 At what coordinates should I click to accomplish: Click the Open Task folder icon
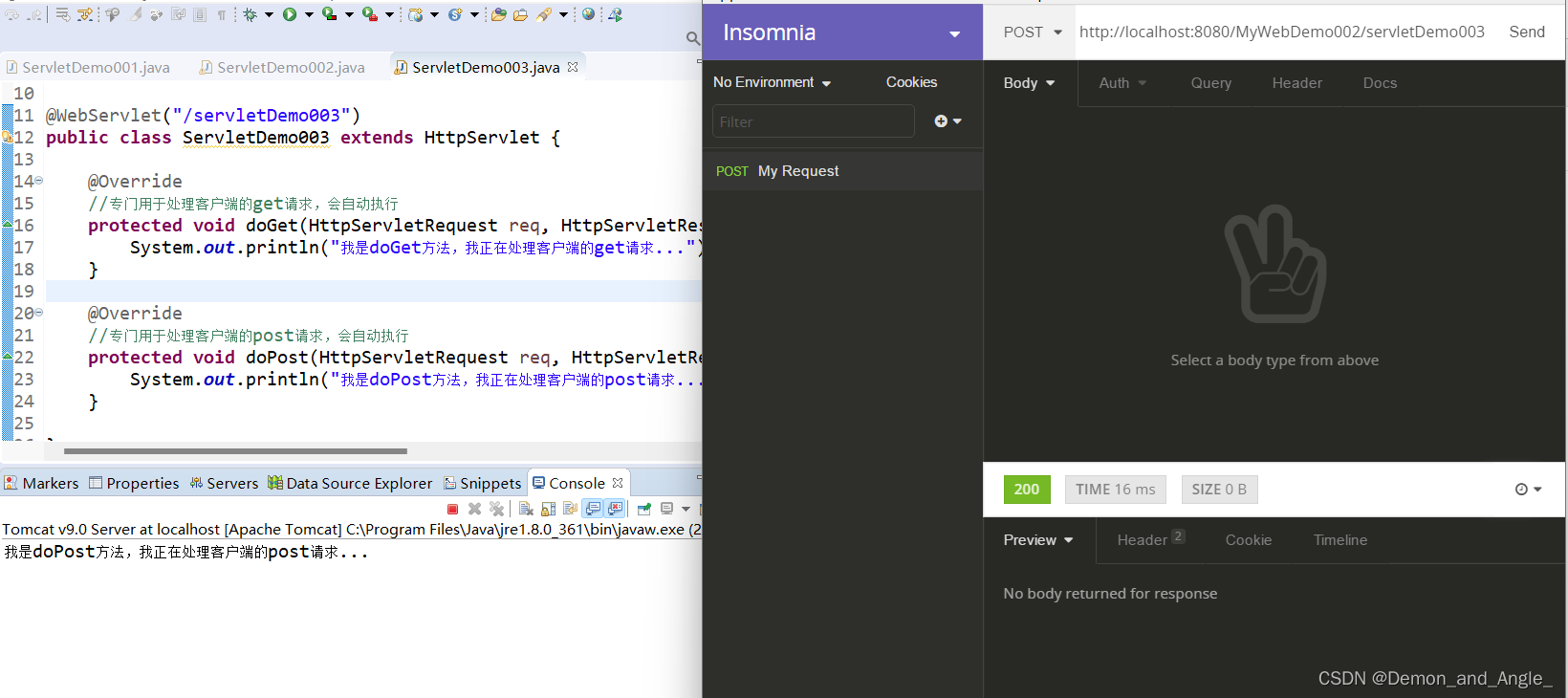click(520, 14)
